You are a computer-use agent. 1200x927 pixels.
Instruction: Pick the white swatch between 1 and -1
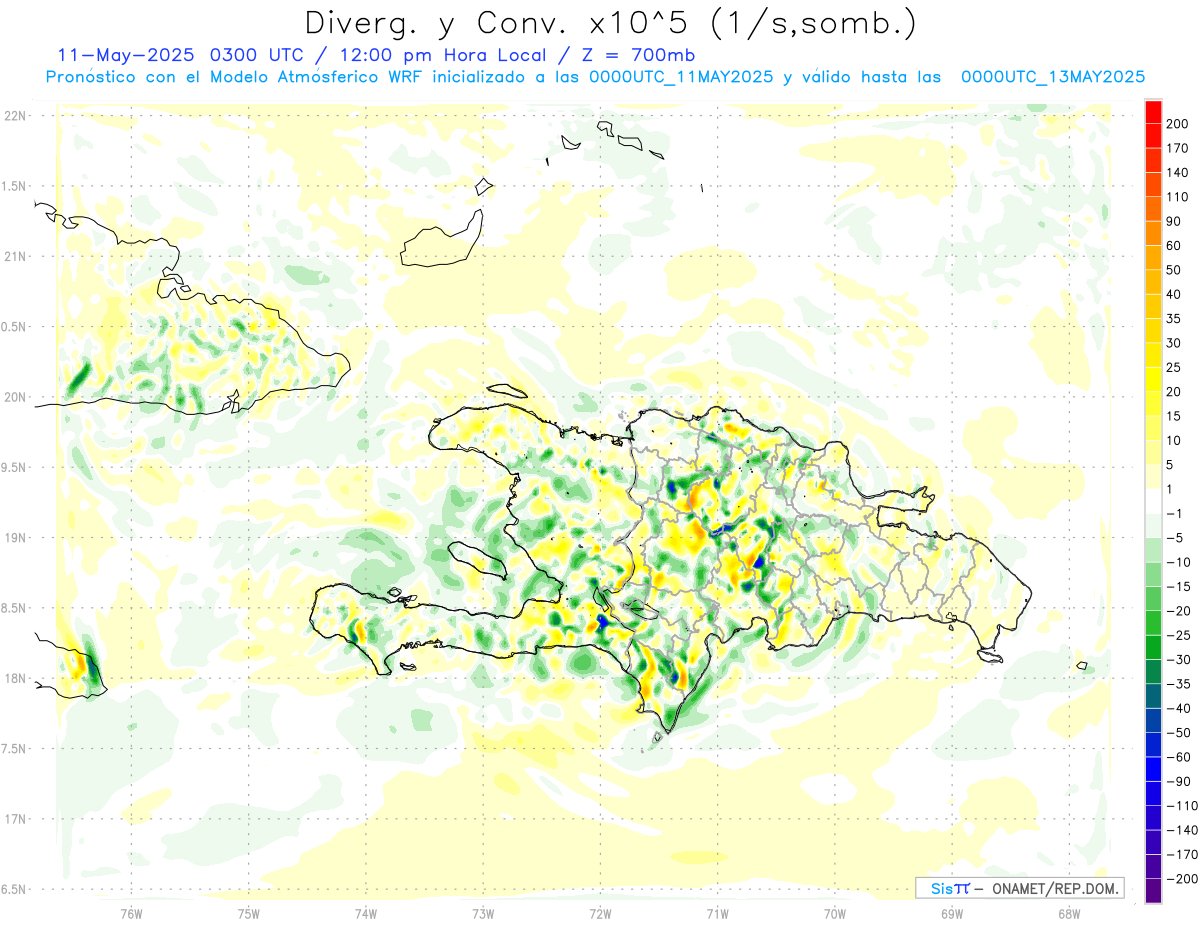(1153, 502)
